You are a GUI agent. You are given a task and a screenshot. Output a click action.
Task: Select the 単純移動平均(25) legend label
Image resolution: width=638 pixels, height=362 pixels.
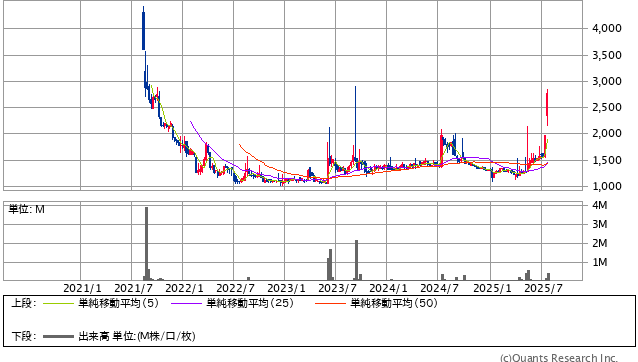[250, 303]
